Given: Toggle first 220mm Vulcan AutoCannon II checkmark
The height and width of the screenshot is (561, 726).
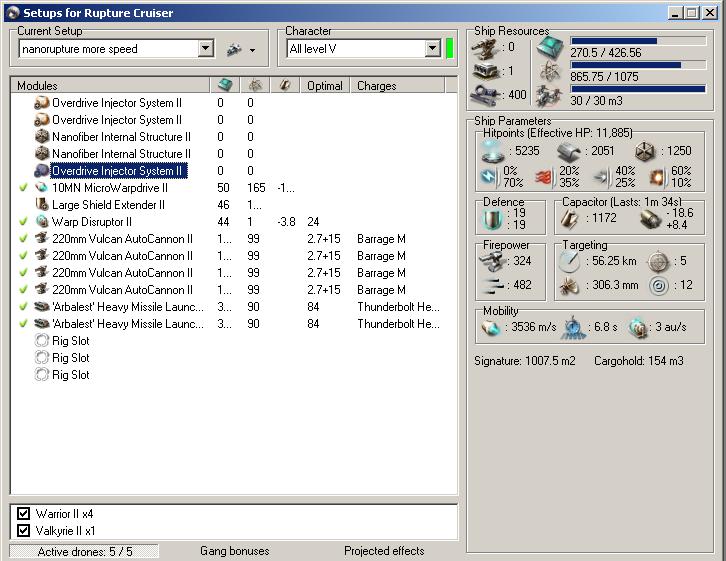Looking at the screenshot, I should pyautogui.click(x=23, y=239).
